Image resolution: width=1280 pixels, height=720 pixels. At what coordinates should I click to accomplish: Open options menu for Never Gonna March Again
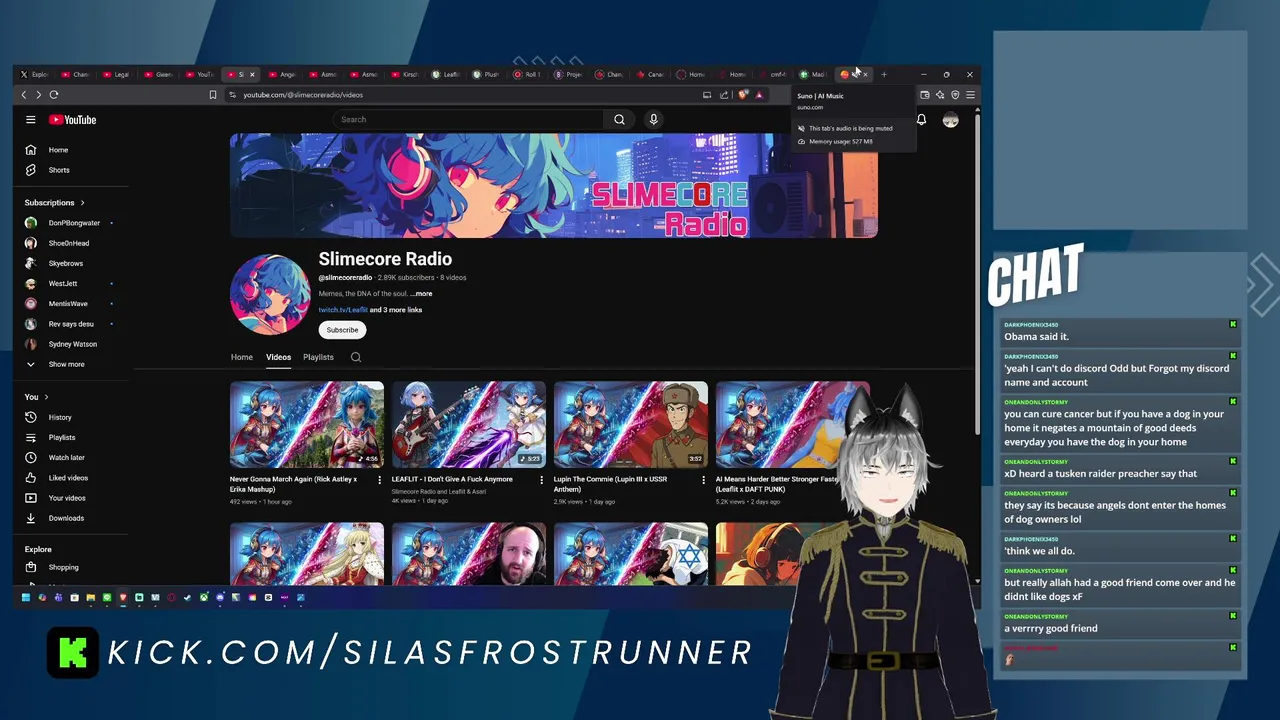379,480
